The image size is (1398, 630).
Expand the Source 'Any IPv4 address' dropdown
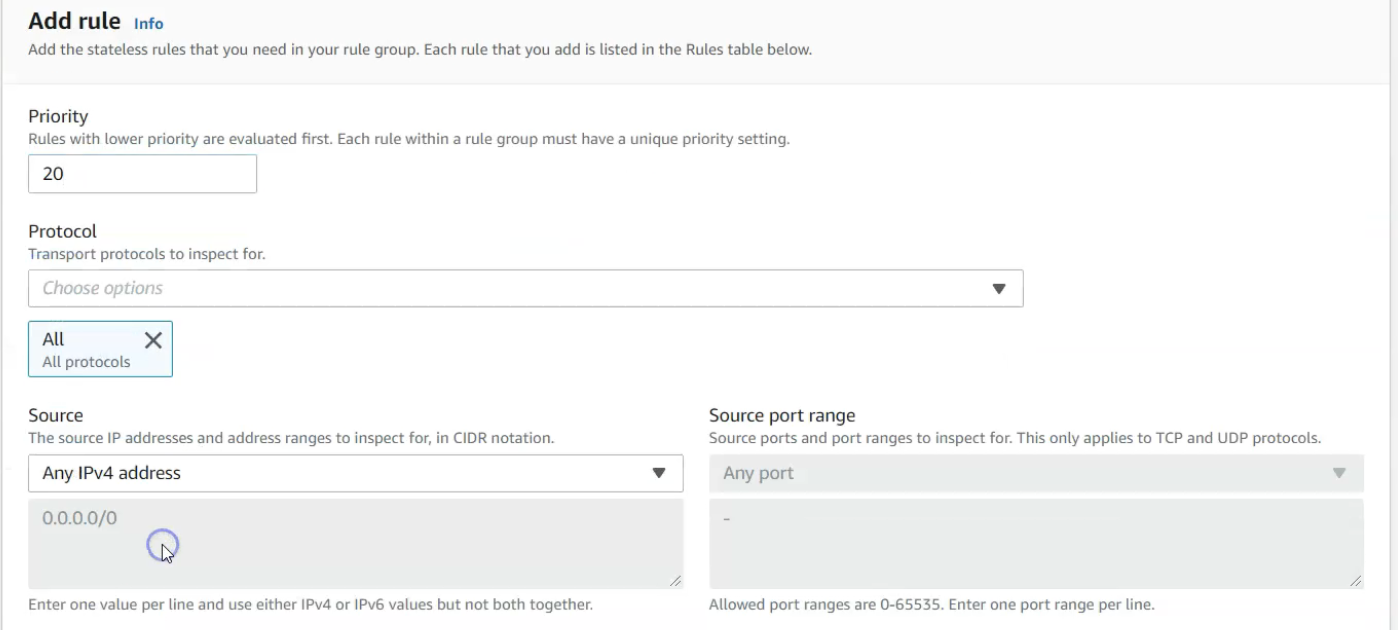point(340,473)
